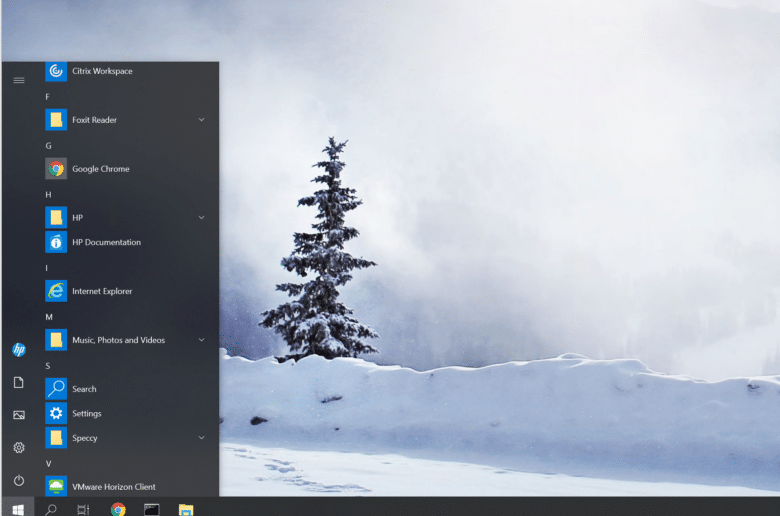This screenshot has width=780, height=516.
Task: Open Settings gear in the Start sidebar
Action: 19,447
